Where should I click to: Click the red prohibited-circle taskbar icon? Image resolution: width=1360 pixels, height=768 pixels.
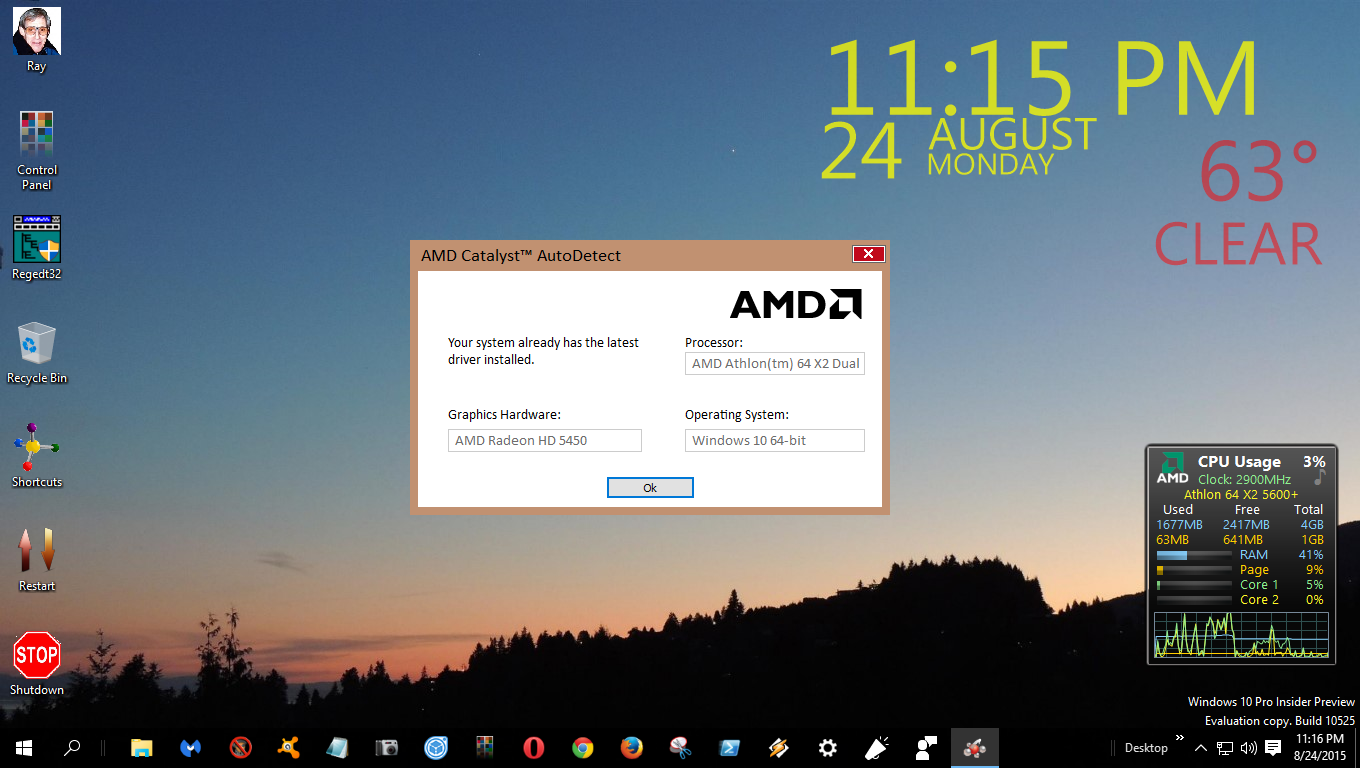click(240, 747)
